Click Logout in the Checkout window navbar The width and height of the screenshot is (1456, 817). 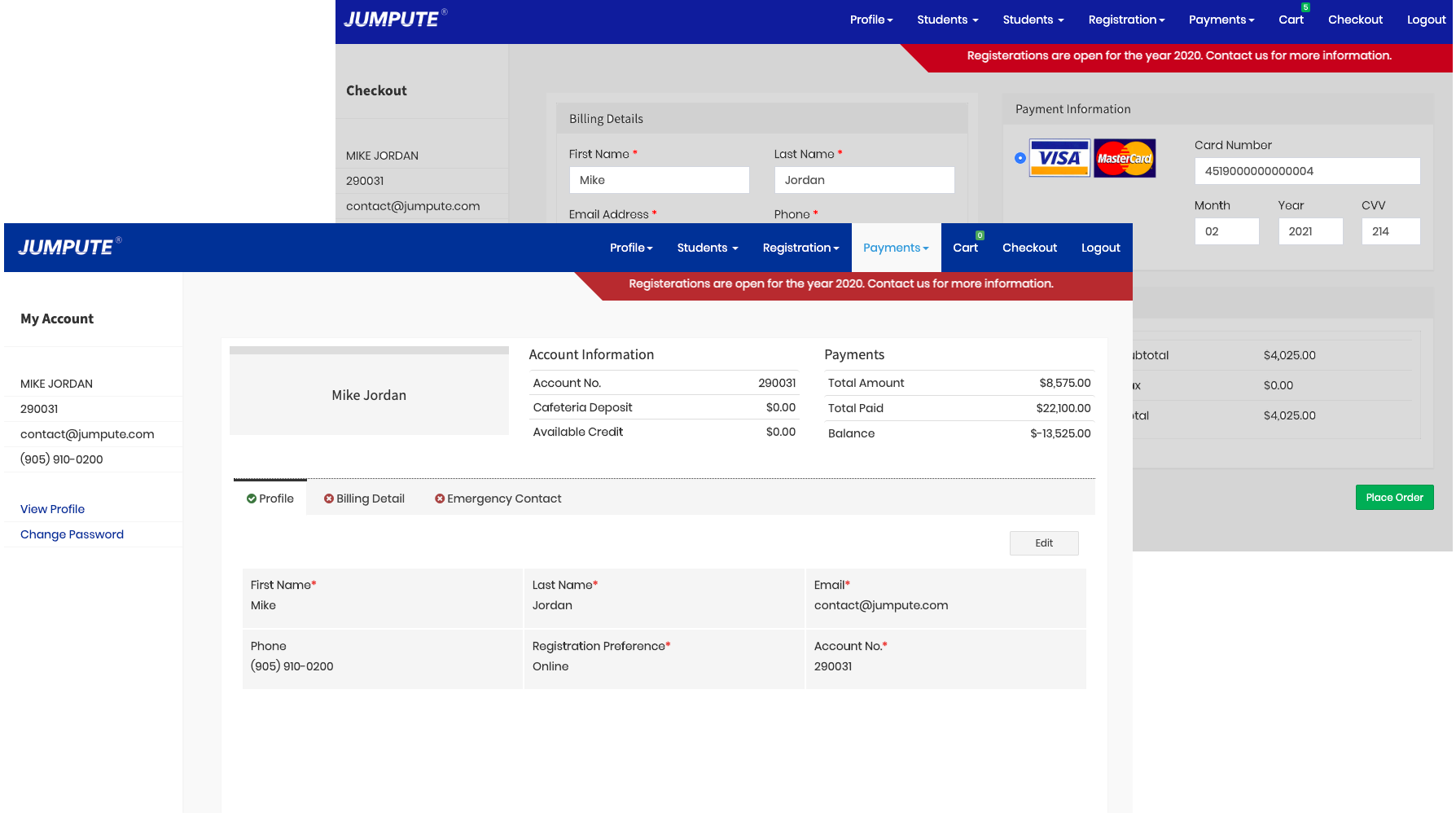click(x=1427, y=20)
